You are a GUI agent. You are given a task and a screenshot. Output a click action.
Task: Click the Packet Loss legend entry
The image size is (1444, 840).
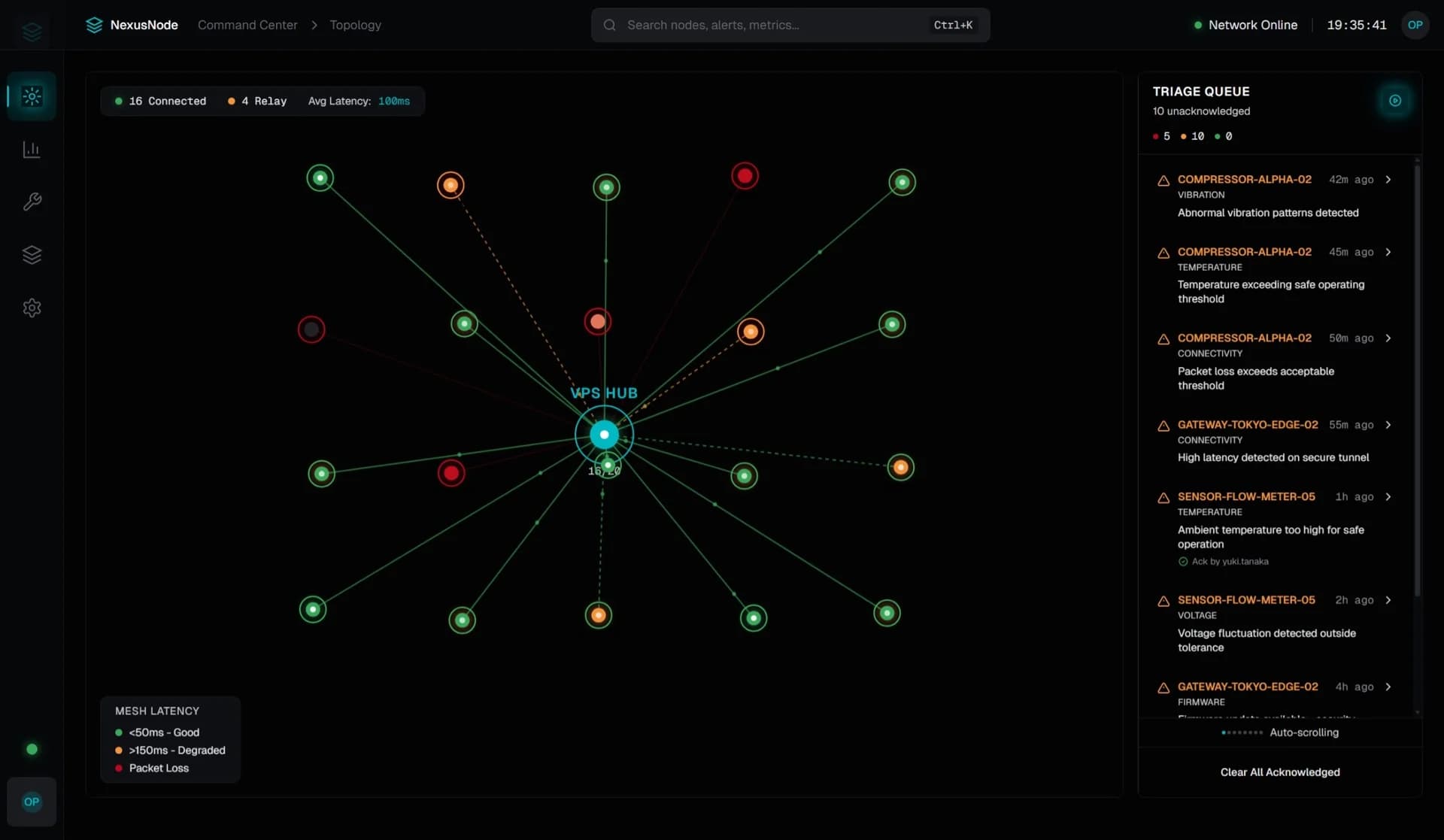[152, 768]
